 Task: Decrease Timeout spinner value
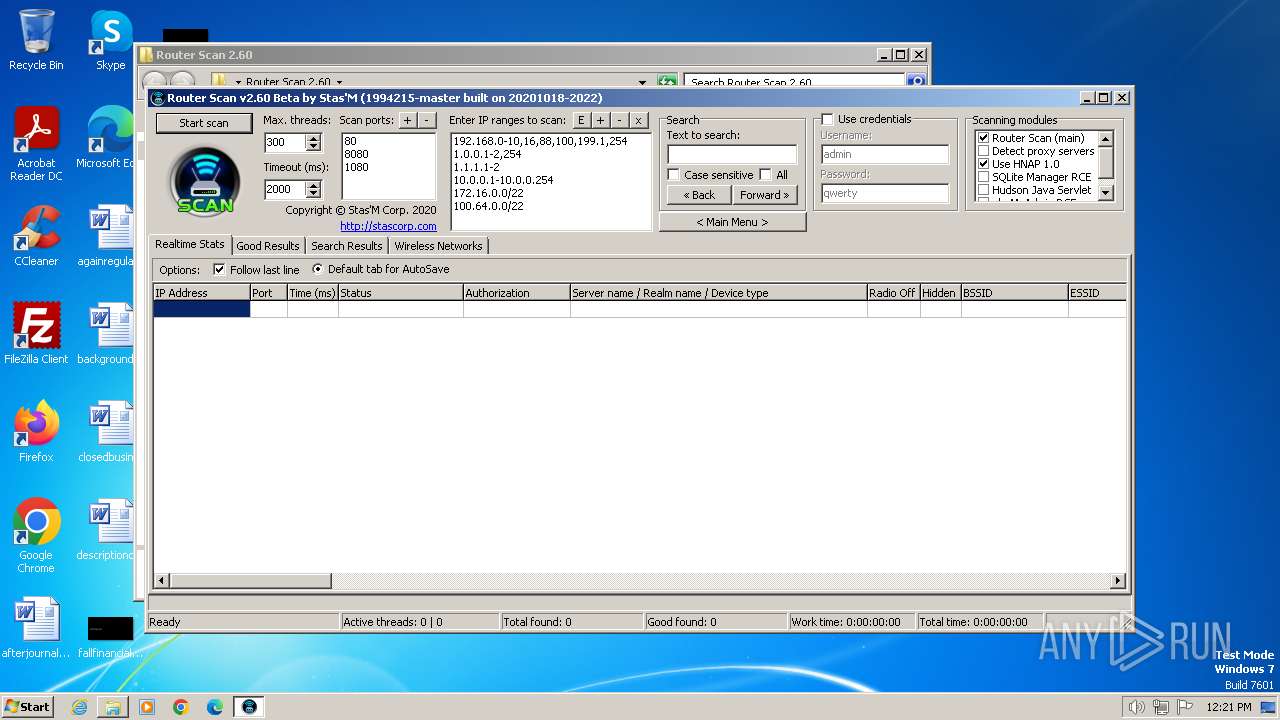314,194
